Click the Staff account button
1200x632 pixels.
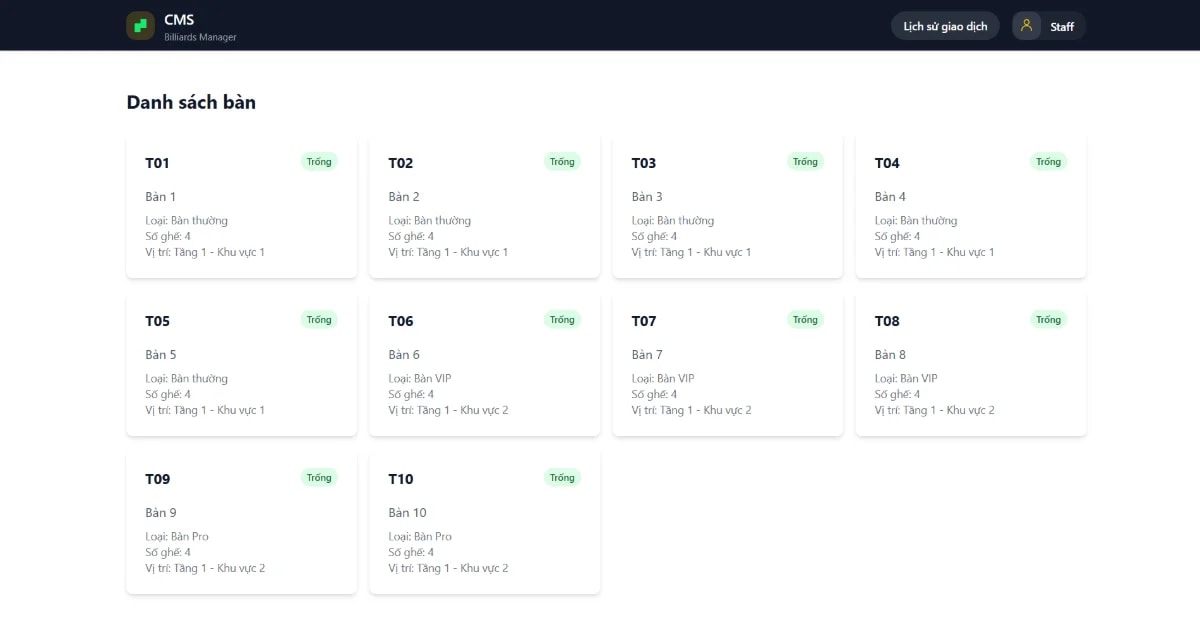coord(1048,26)
